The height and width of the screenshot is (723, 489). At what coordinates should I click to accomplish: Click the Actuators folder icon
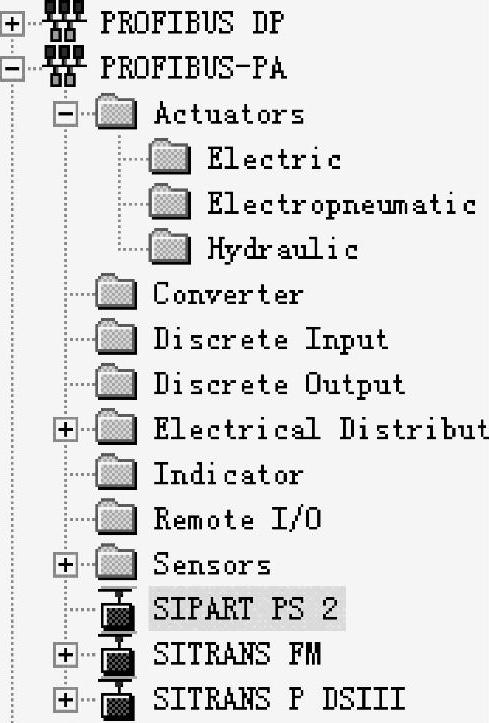(x=116, y=111)
